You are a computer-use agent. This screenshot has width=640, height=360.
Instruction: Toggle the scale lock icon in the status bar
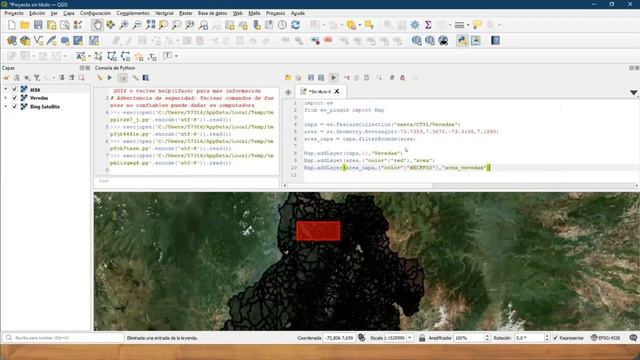[x=422, y=338]
